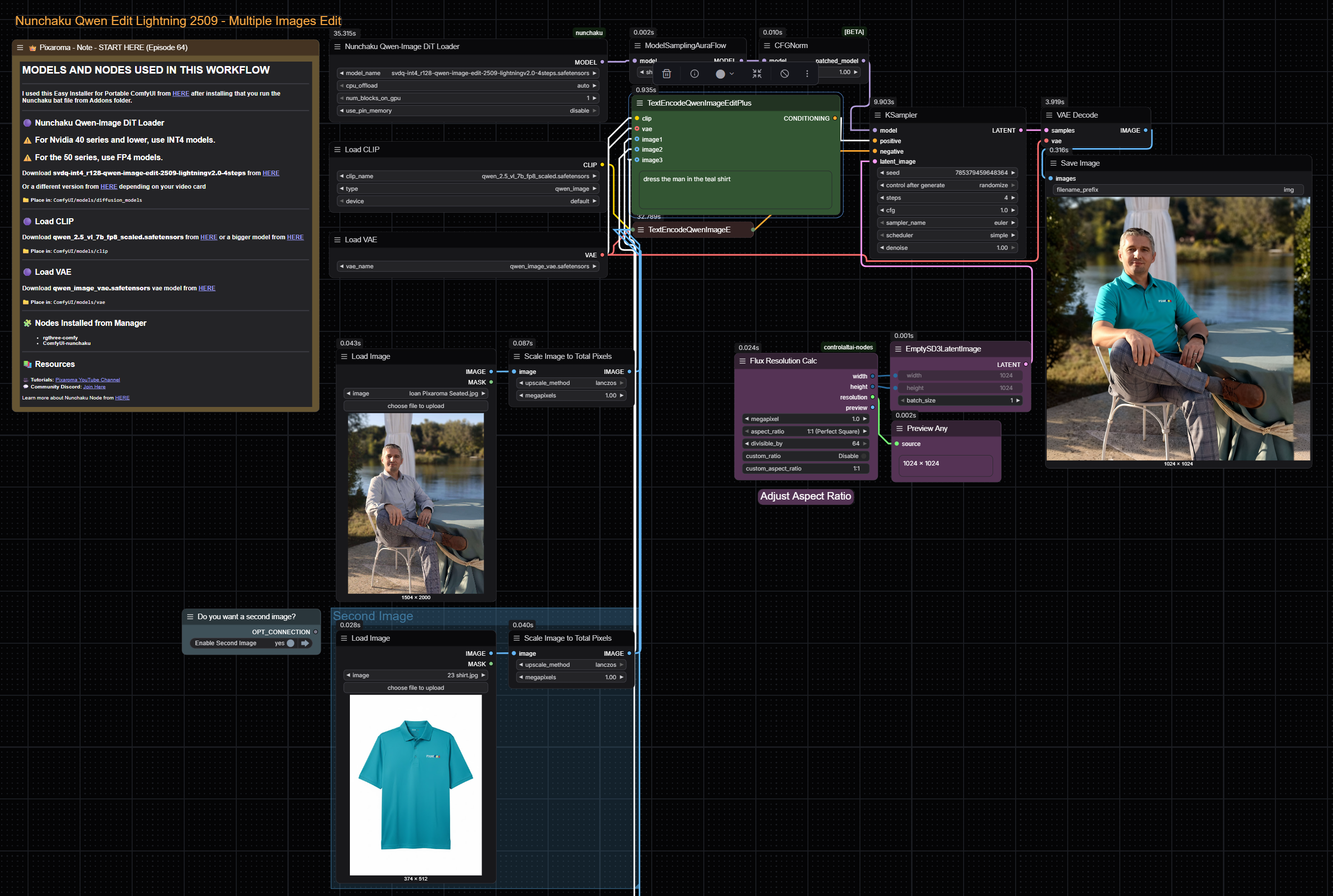
Task: Open the Pixaroma YouTube Channel link
Action: click(88, 380)
